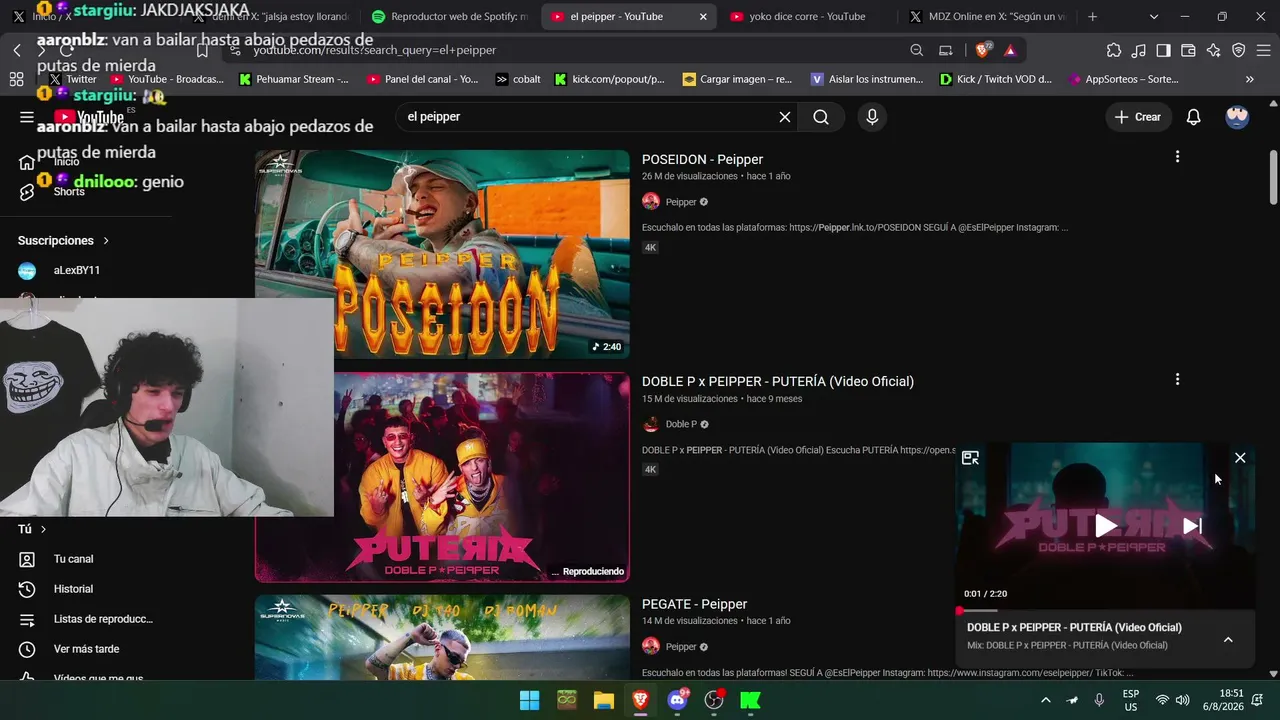The image size is (1280, 720).
Task: Visit Peipper channel under POSEIDON
Action: (681, 202)
